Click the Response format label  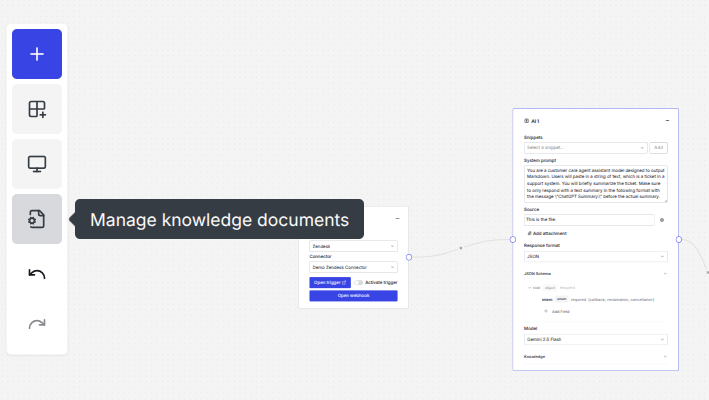tap(542, 245)
